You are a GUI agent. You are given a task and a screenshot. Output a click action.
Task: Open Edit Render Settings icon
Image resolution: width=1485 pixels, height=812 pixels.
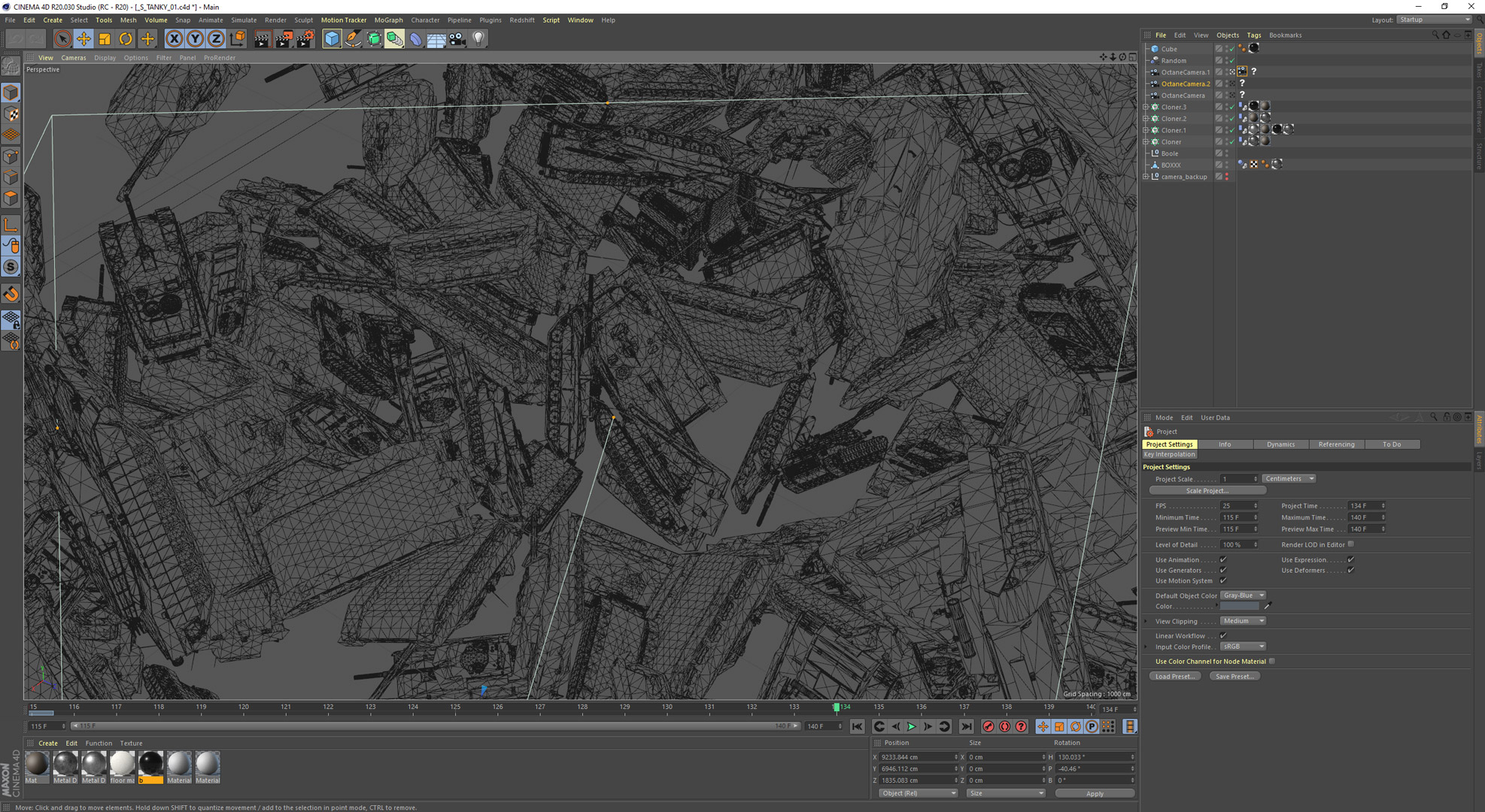pos(305,39)
